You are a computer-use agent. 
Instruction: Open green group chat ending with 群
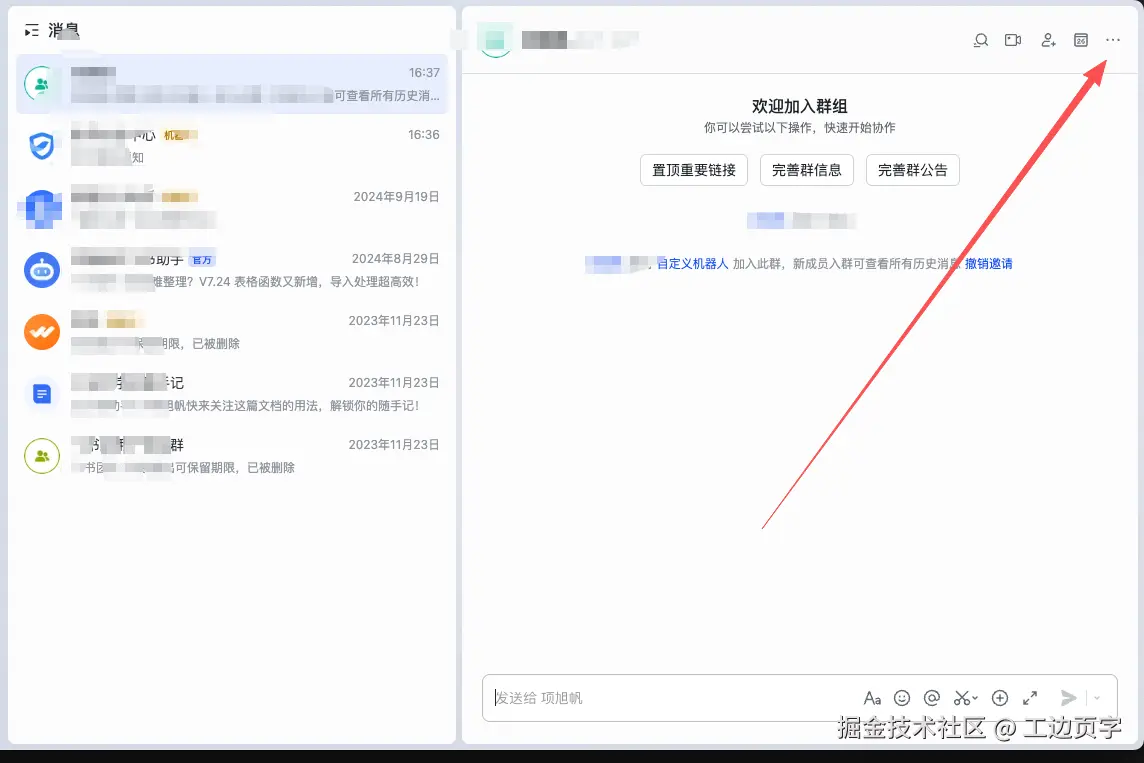pos(232,456)
